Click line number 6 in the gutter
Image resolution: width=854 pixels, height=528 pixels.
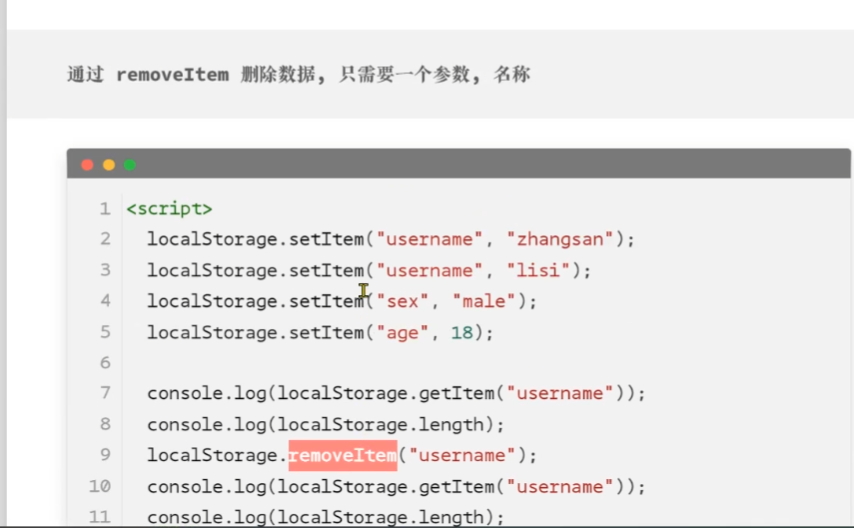(105, 363)
